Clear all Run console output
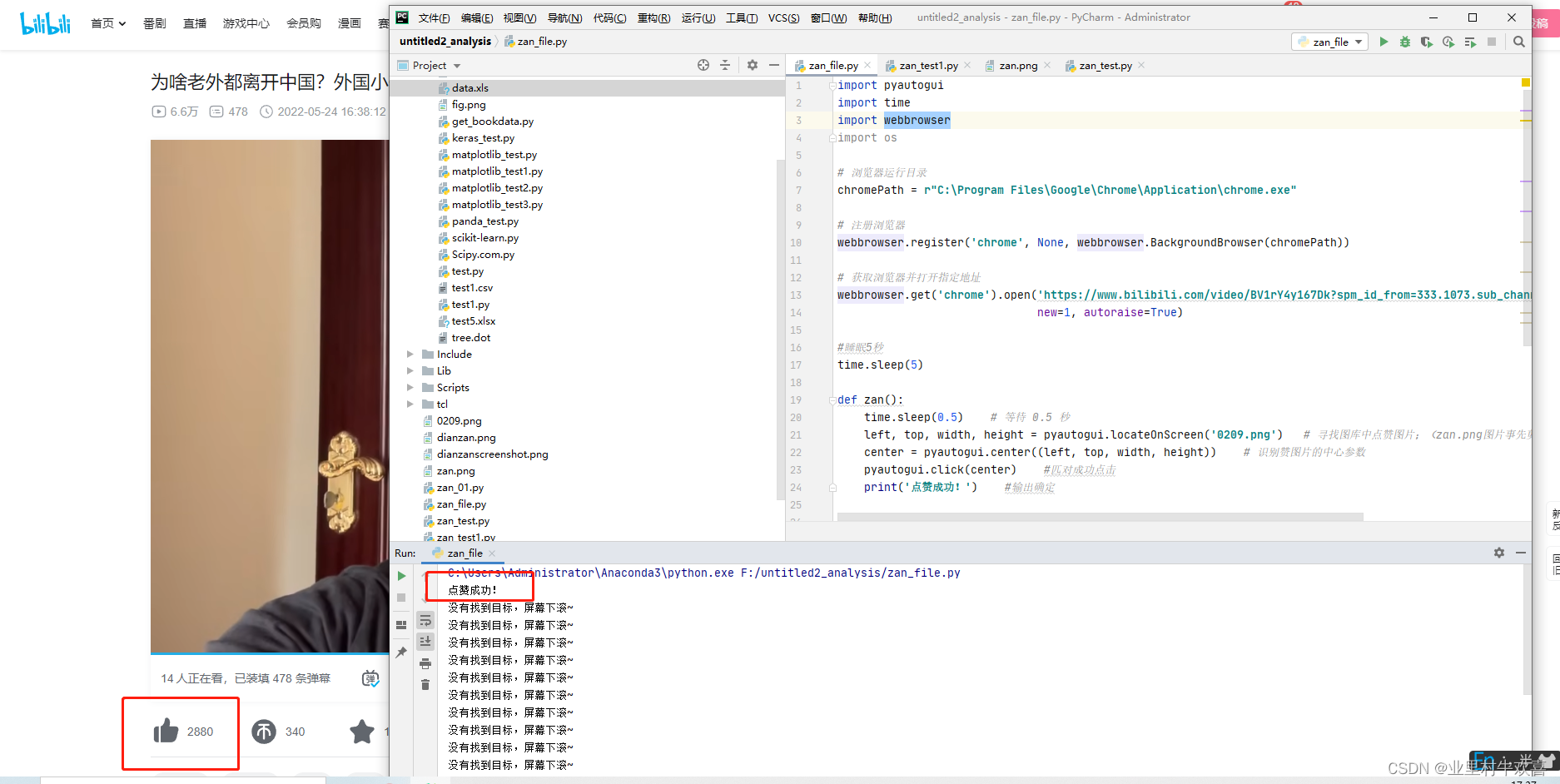Viewport: 1560px width, 784px height. (425, 685)
